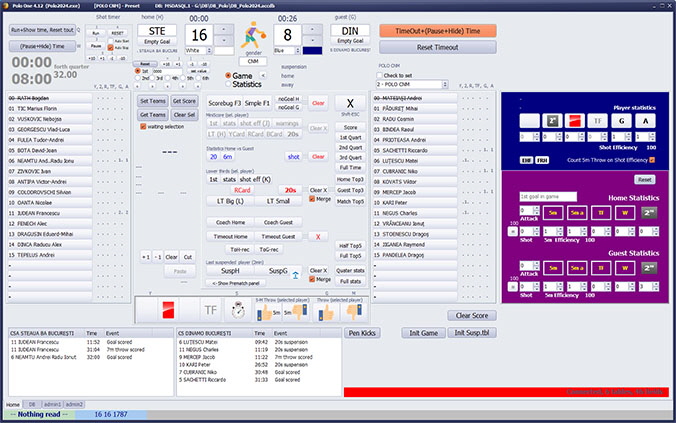The image size is (676, 423).
Task: Click the G button in Player statistics
Action: point(621,121)
